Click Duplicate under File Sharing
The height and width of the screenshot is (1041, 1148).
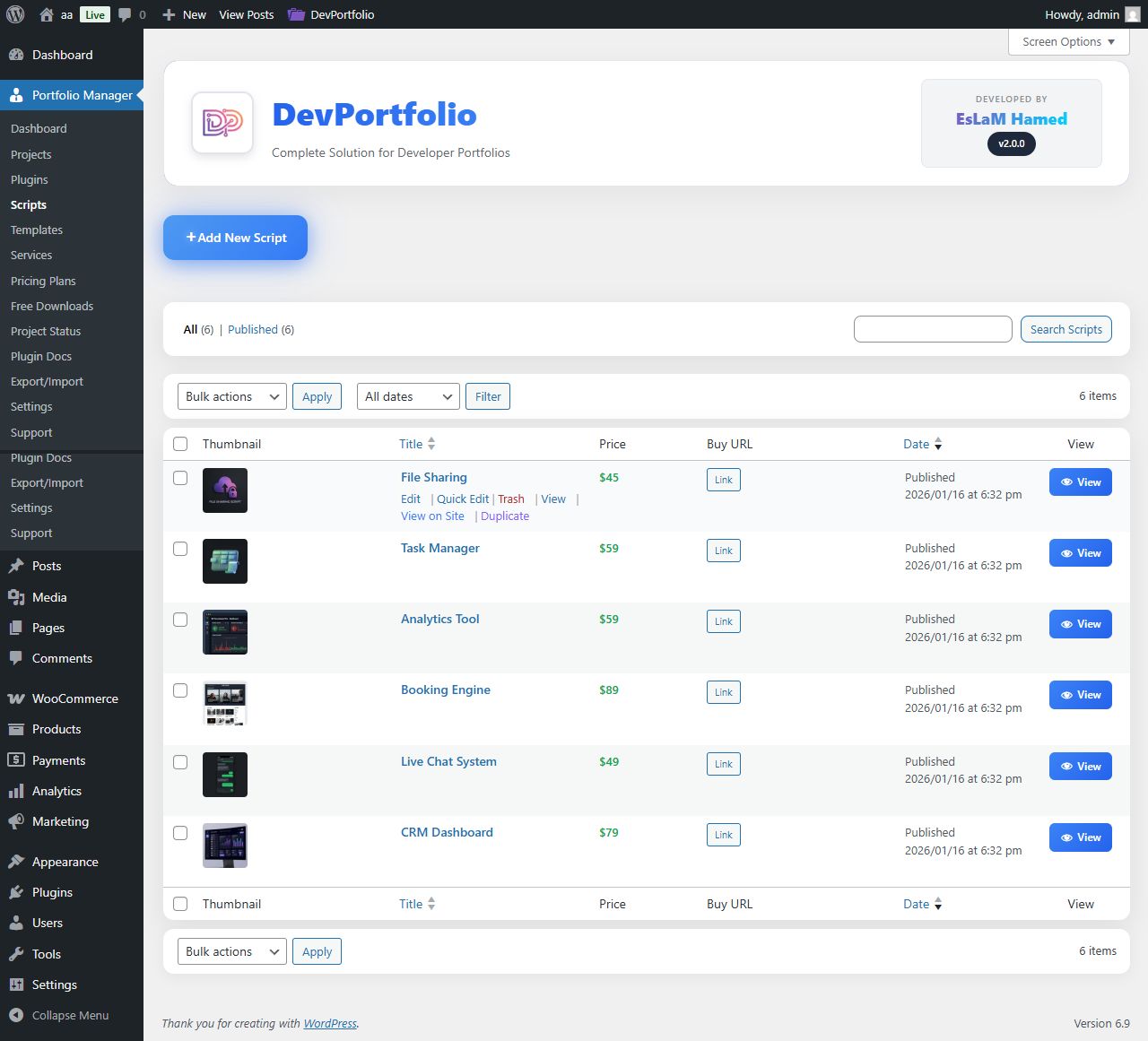(x=505, y=516)
